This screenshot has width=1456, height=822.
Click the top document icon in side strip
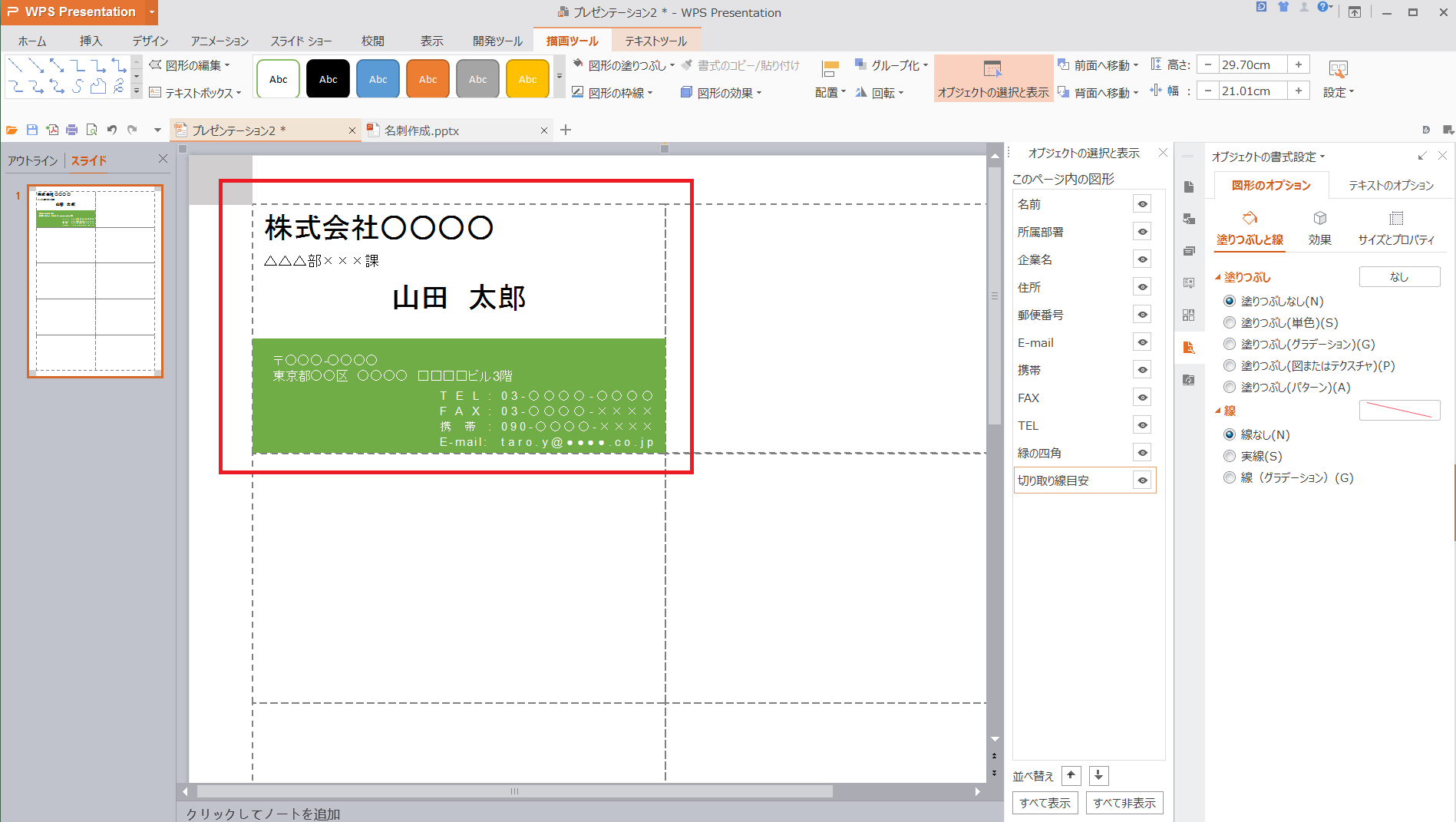[x=1189, y=187]
